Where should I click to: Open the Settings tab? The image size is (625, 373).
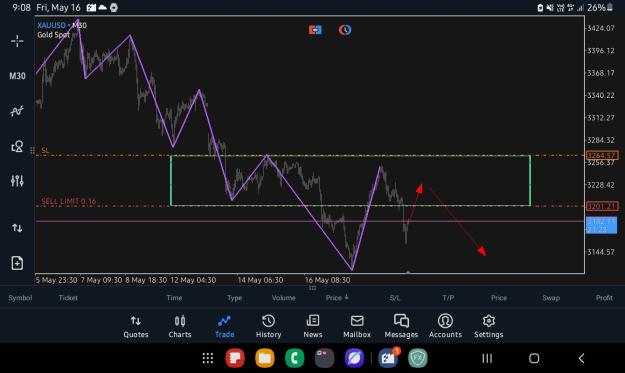[489, 327]
